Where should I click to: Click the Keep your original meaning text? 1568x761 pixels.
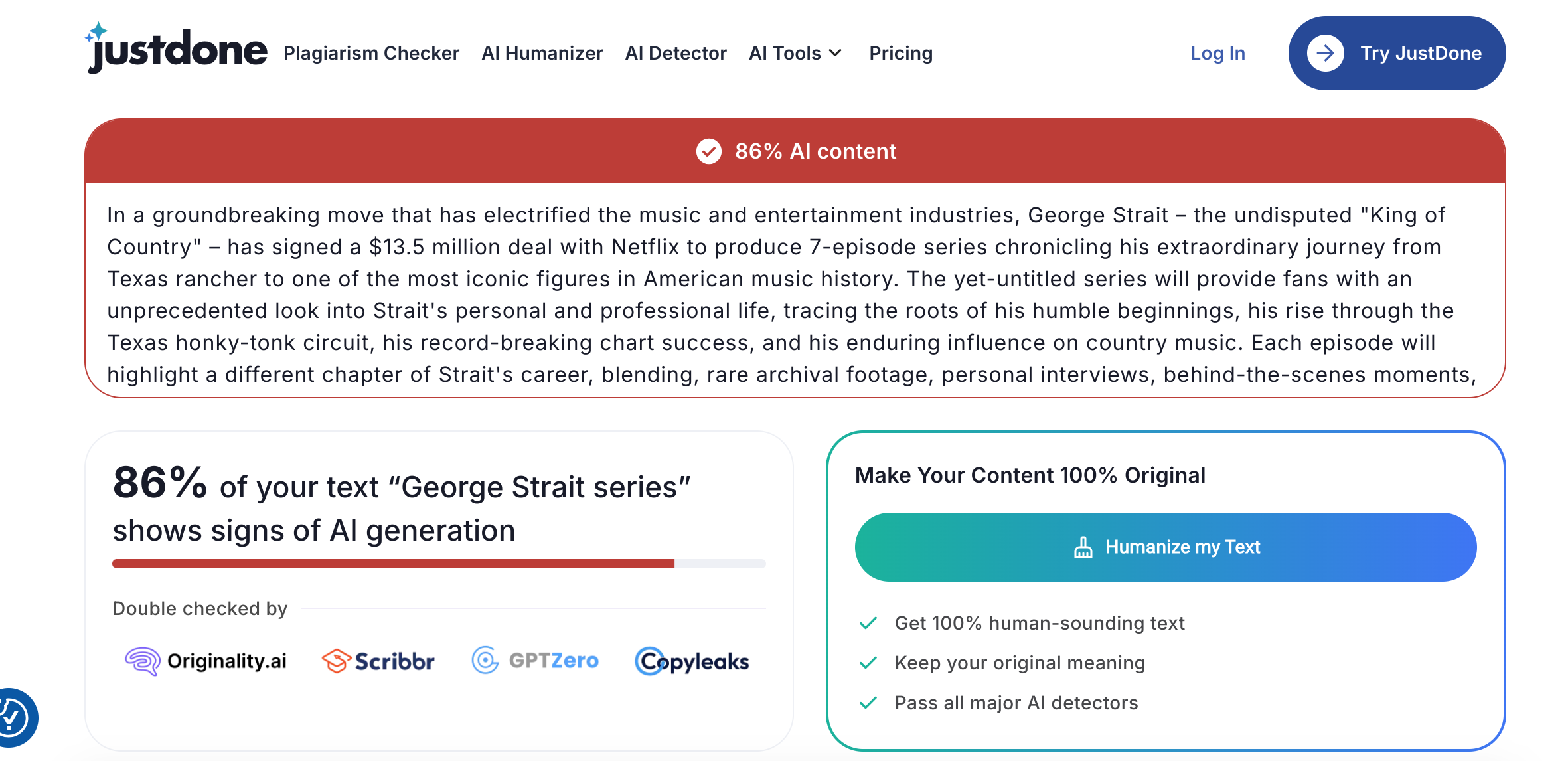(1020, 663)
